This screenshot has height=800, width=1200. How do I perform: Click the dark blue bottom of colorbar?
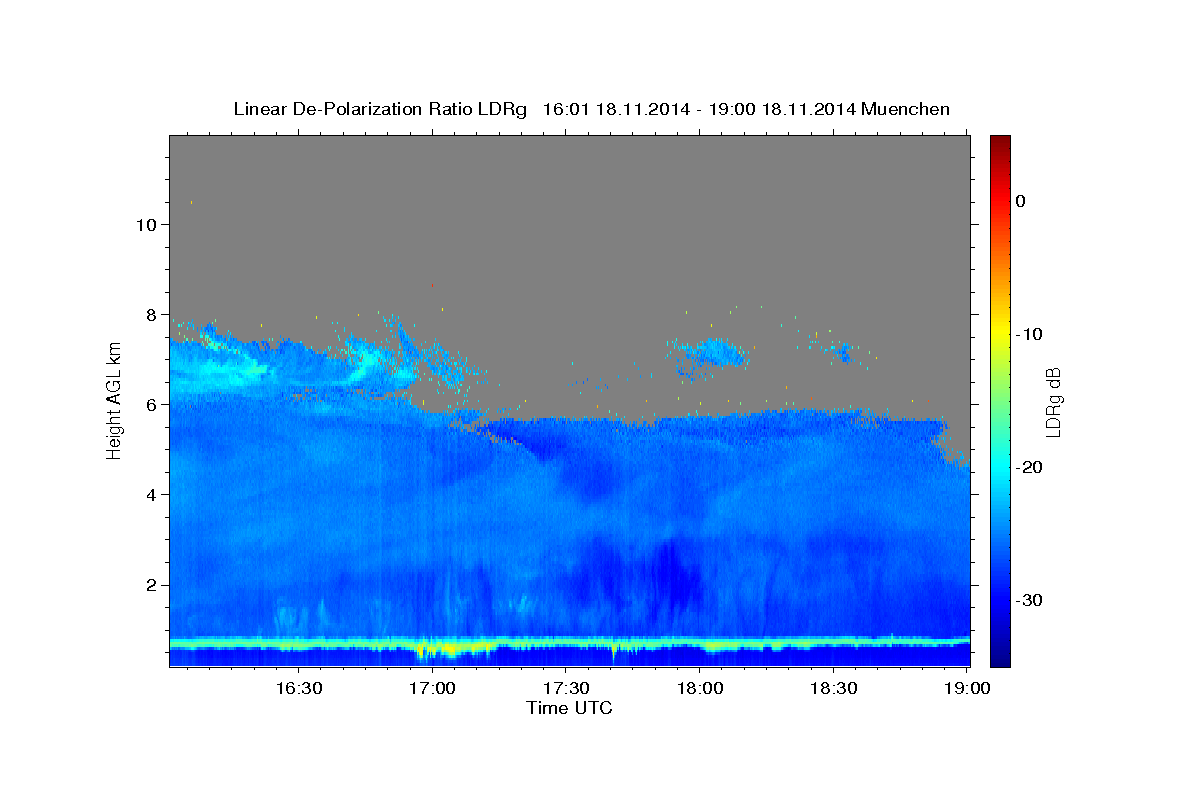click(x=1000, y=655)
